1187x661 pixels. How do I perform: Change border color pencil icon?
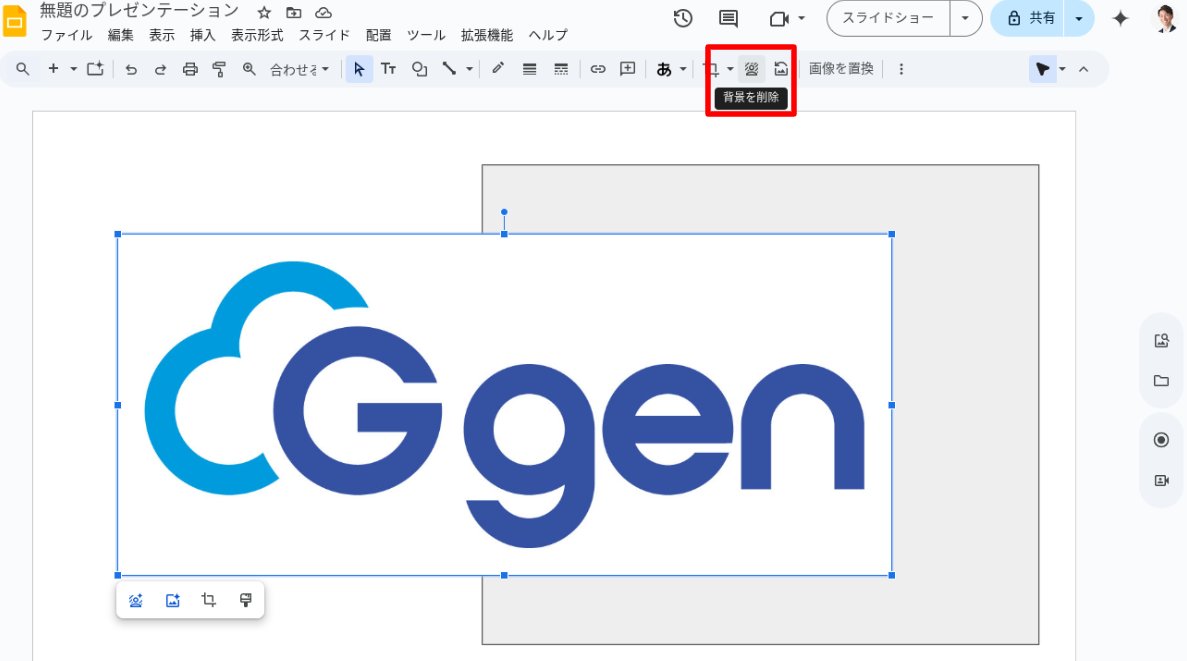pos(497,69)
